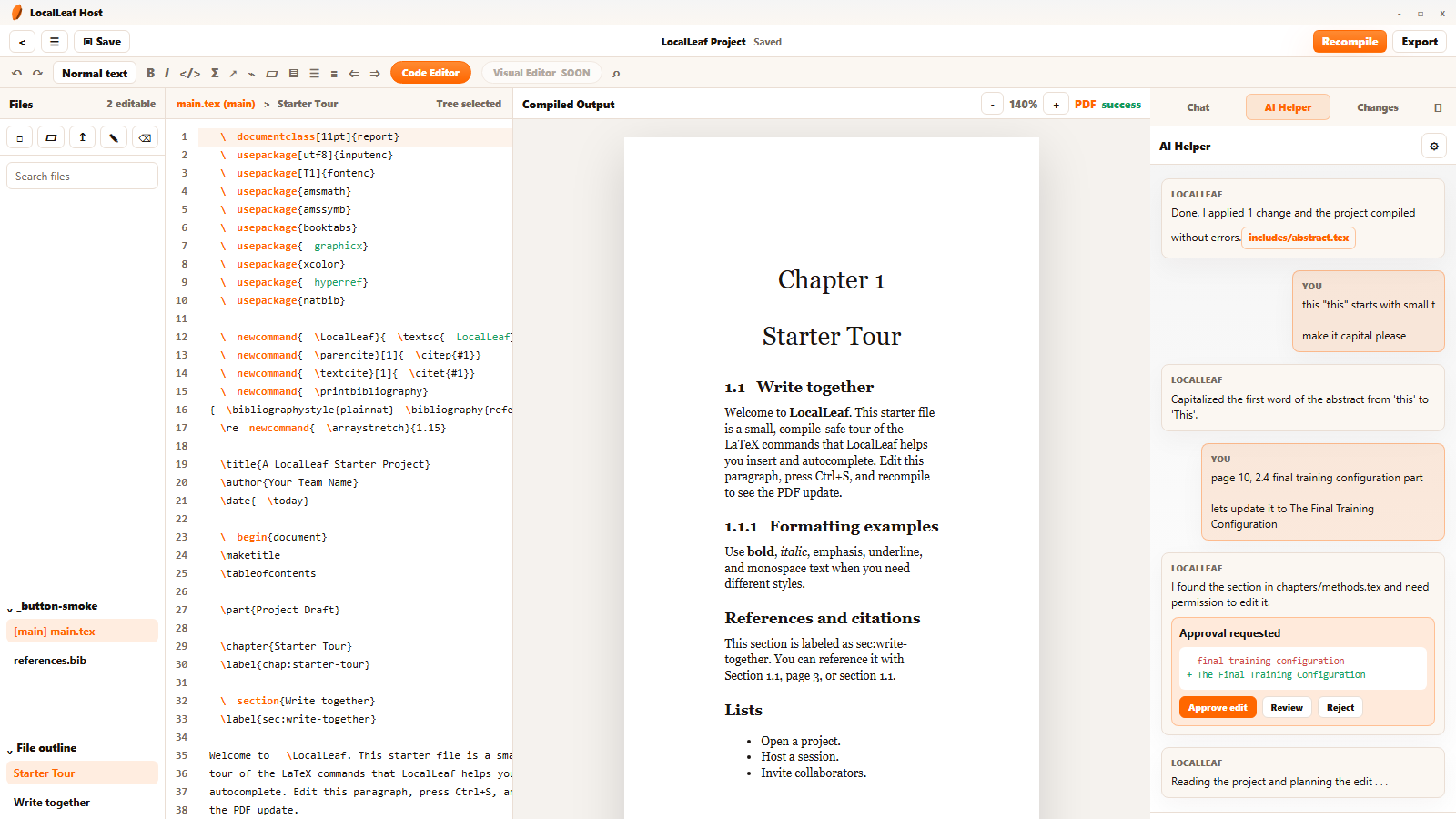This screenshot has width=1456, height=819.
Task: Switch to the Changes tab
Action: (1378, 107)
